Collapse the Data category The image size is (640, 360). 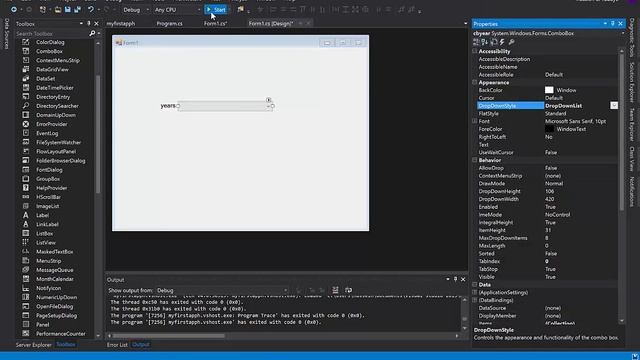point(475,284)
